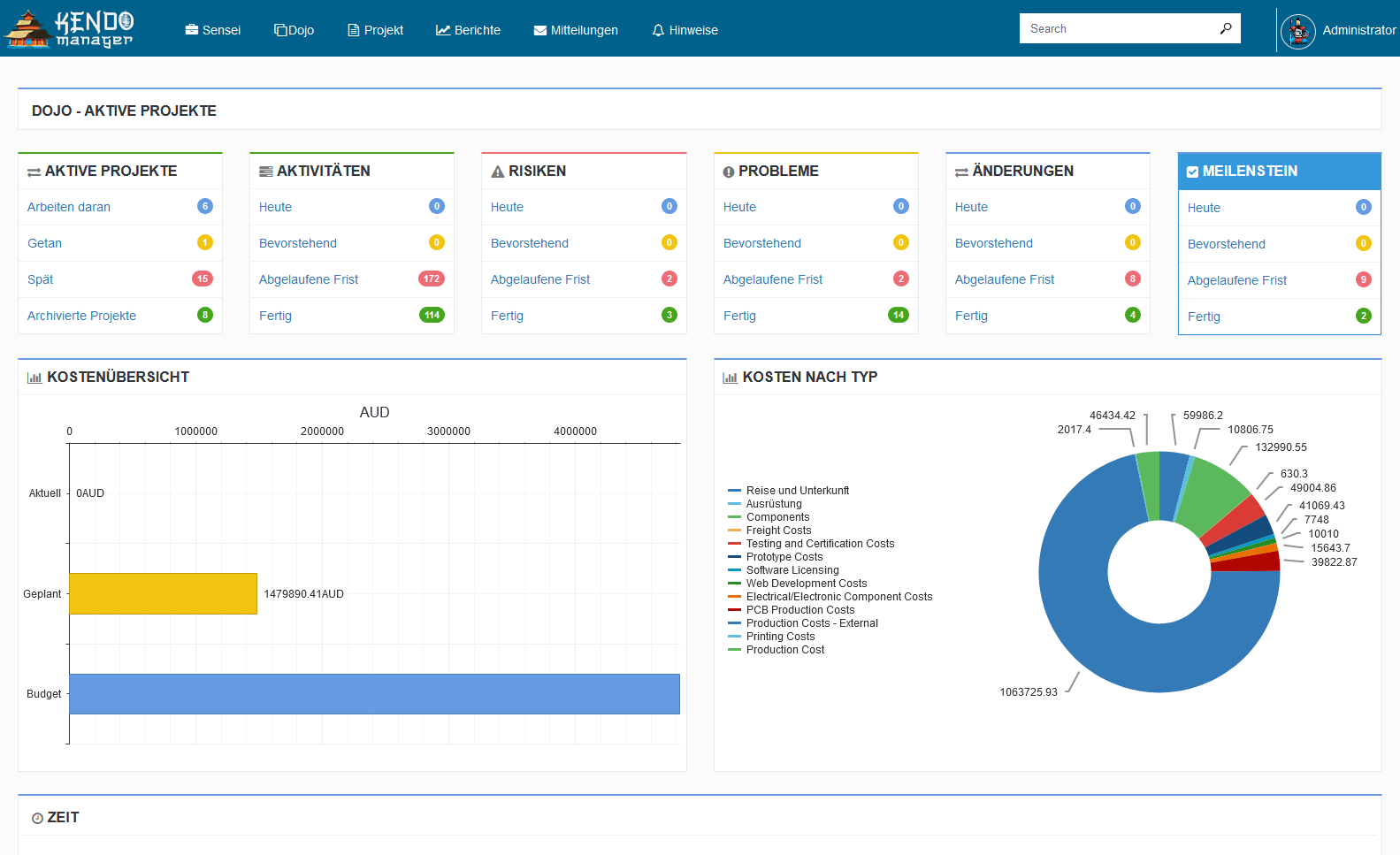Click the 1479890.41AUD value label
1400x855 pixels.
click(303, 594)
